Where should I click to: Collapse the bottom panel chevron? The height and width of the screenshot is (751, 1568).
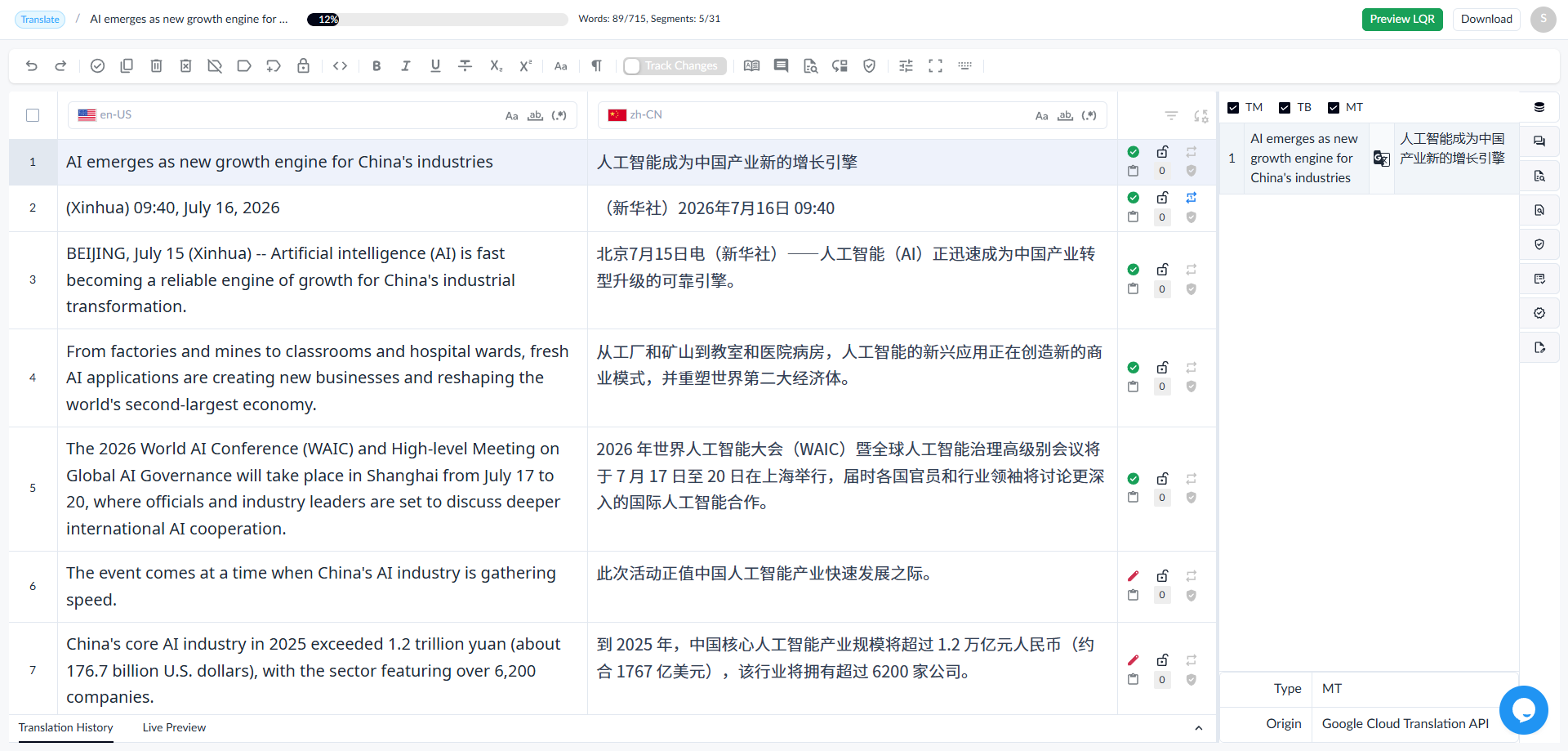point(1199,728)
